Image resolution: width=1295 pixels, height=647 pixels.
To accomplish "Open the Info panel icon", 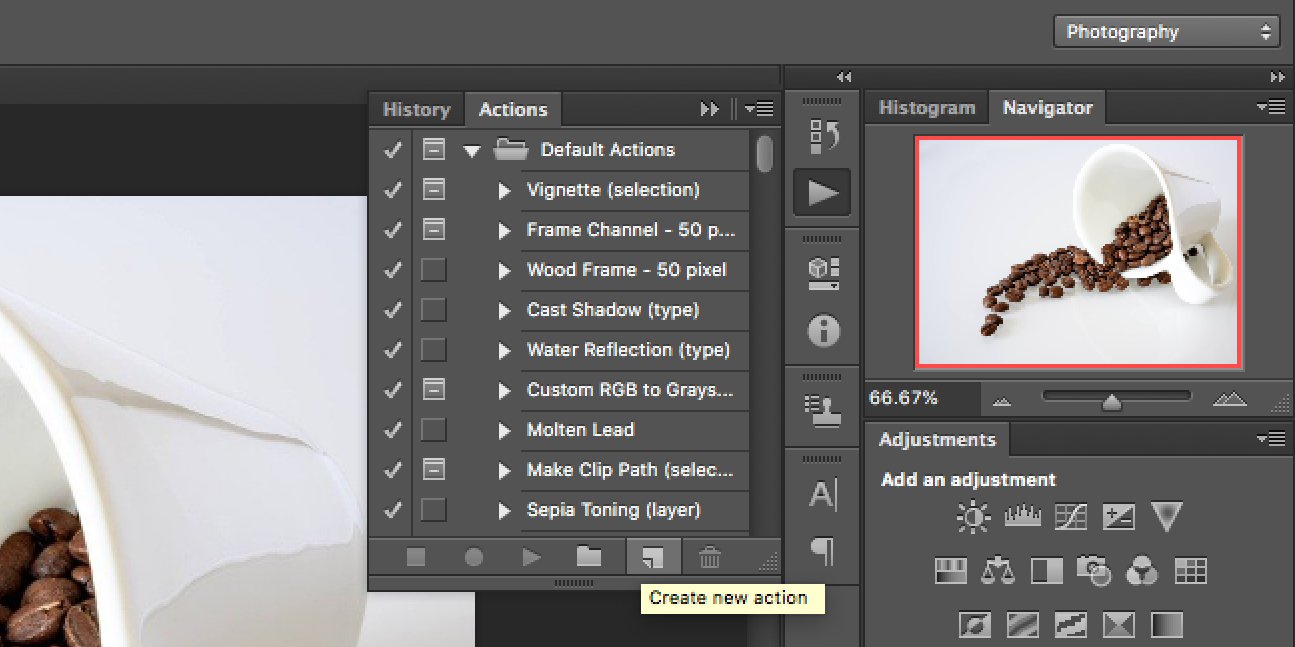I will click(822, 331).
